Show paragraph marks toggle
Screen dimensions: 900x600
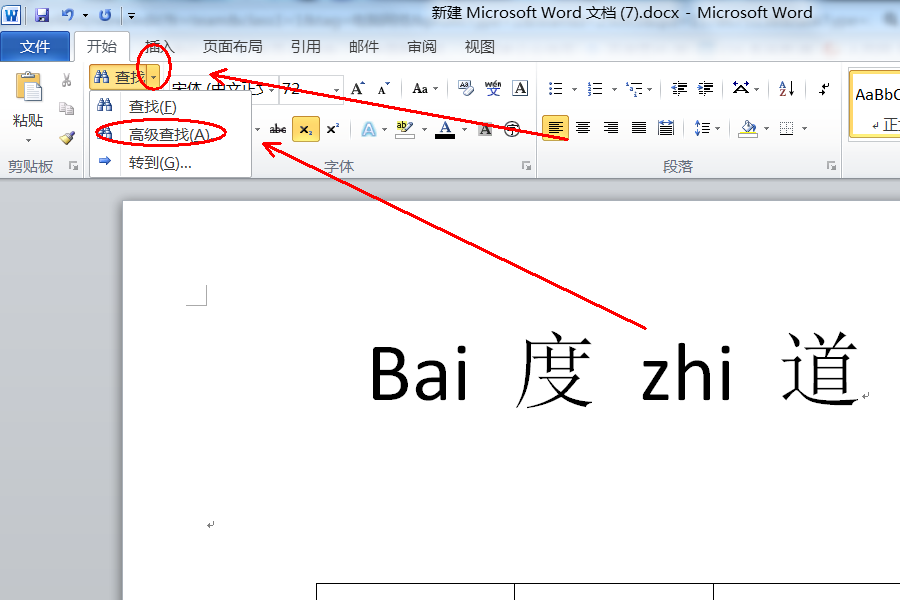point(824,88)
